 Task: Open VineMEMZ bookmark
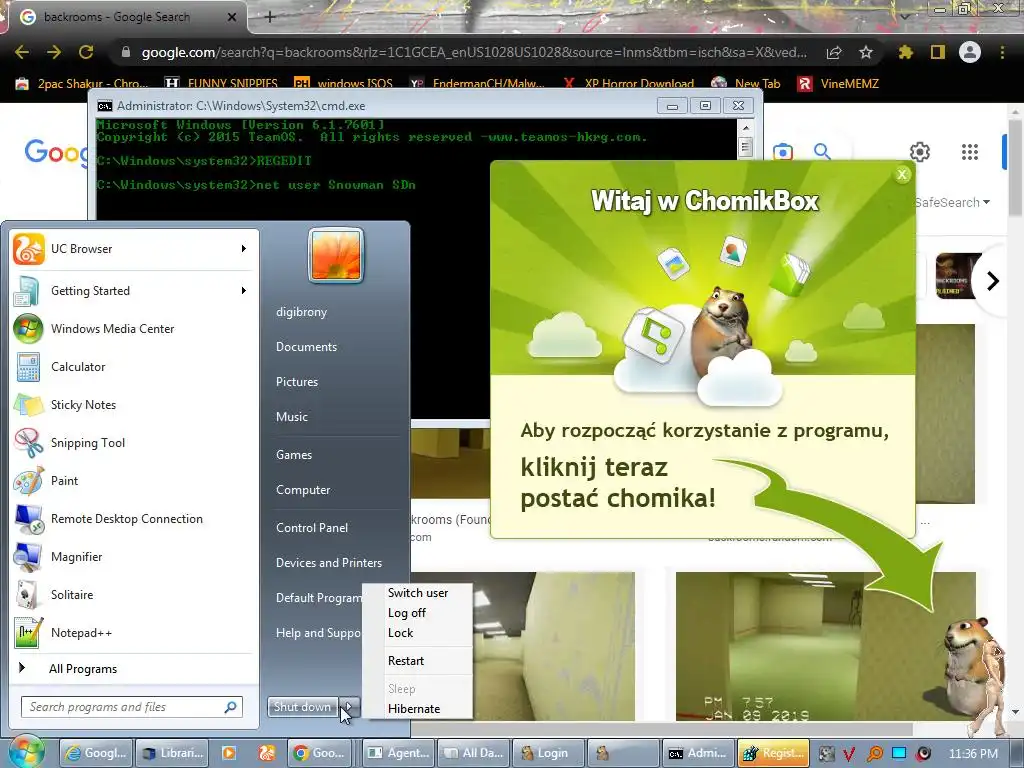click(838, 84)
